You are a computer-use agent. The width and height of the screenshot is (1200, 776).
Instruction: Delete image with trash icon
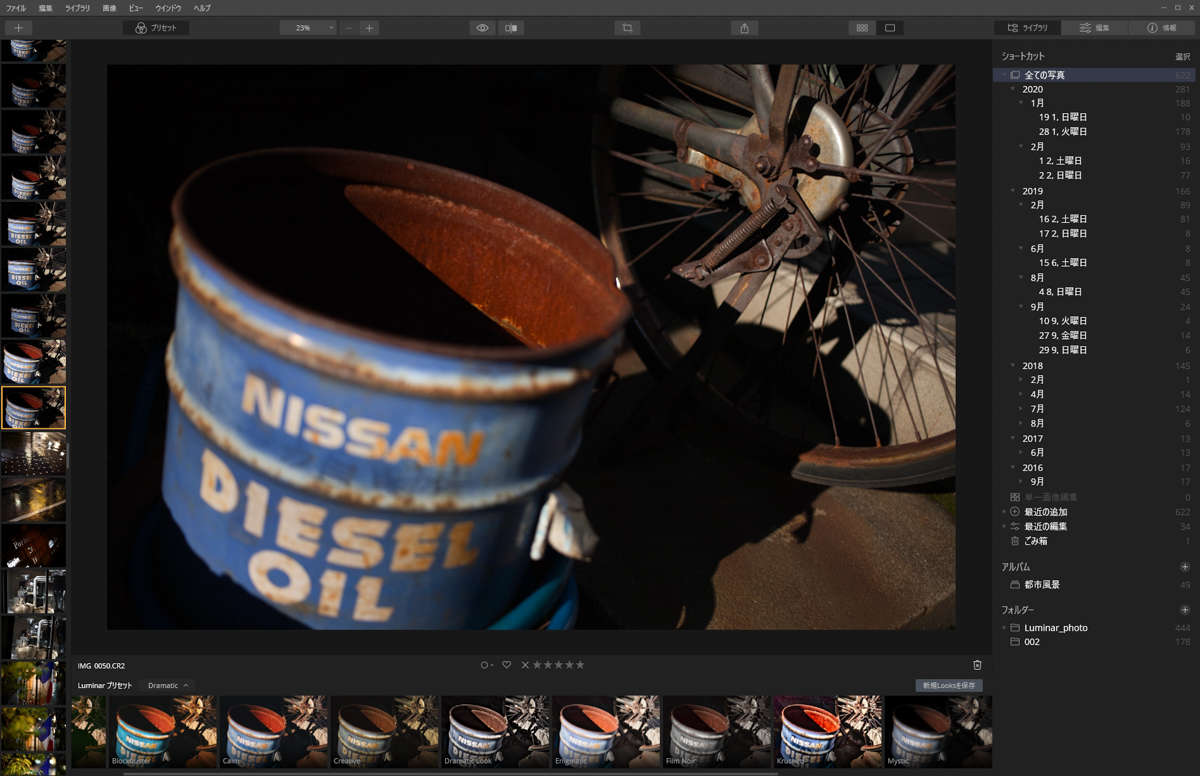977,665
